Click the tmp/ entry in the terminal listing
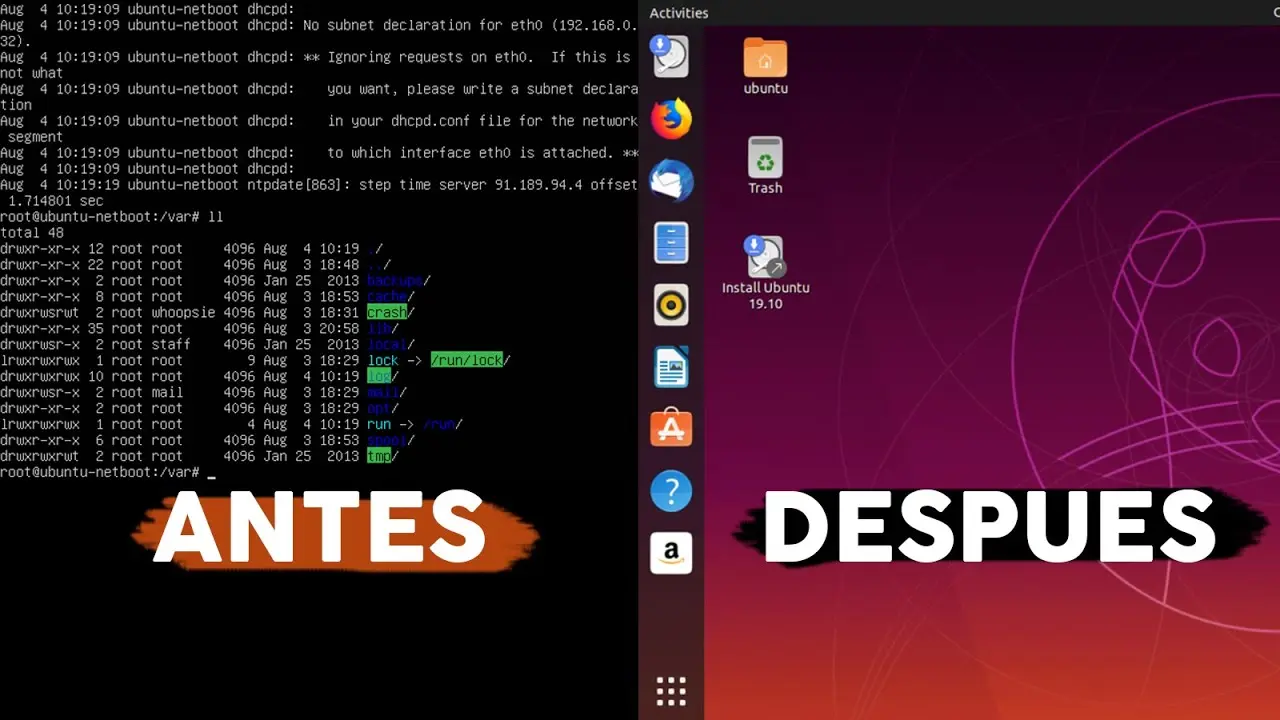This screenshot has width=1280, height=720. point(380,456)
